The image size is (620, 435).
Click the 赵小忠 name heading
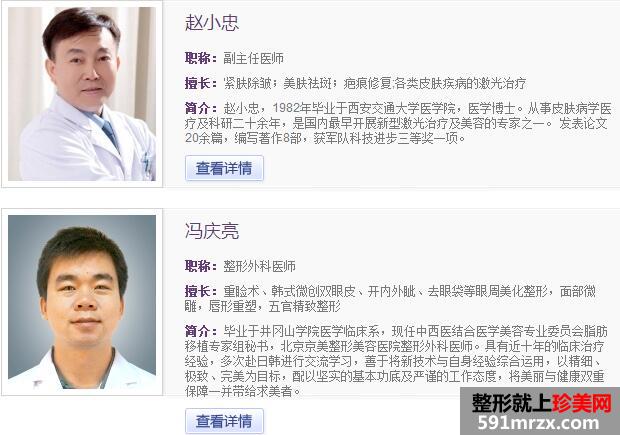pos(212,23)
